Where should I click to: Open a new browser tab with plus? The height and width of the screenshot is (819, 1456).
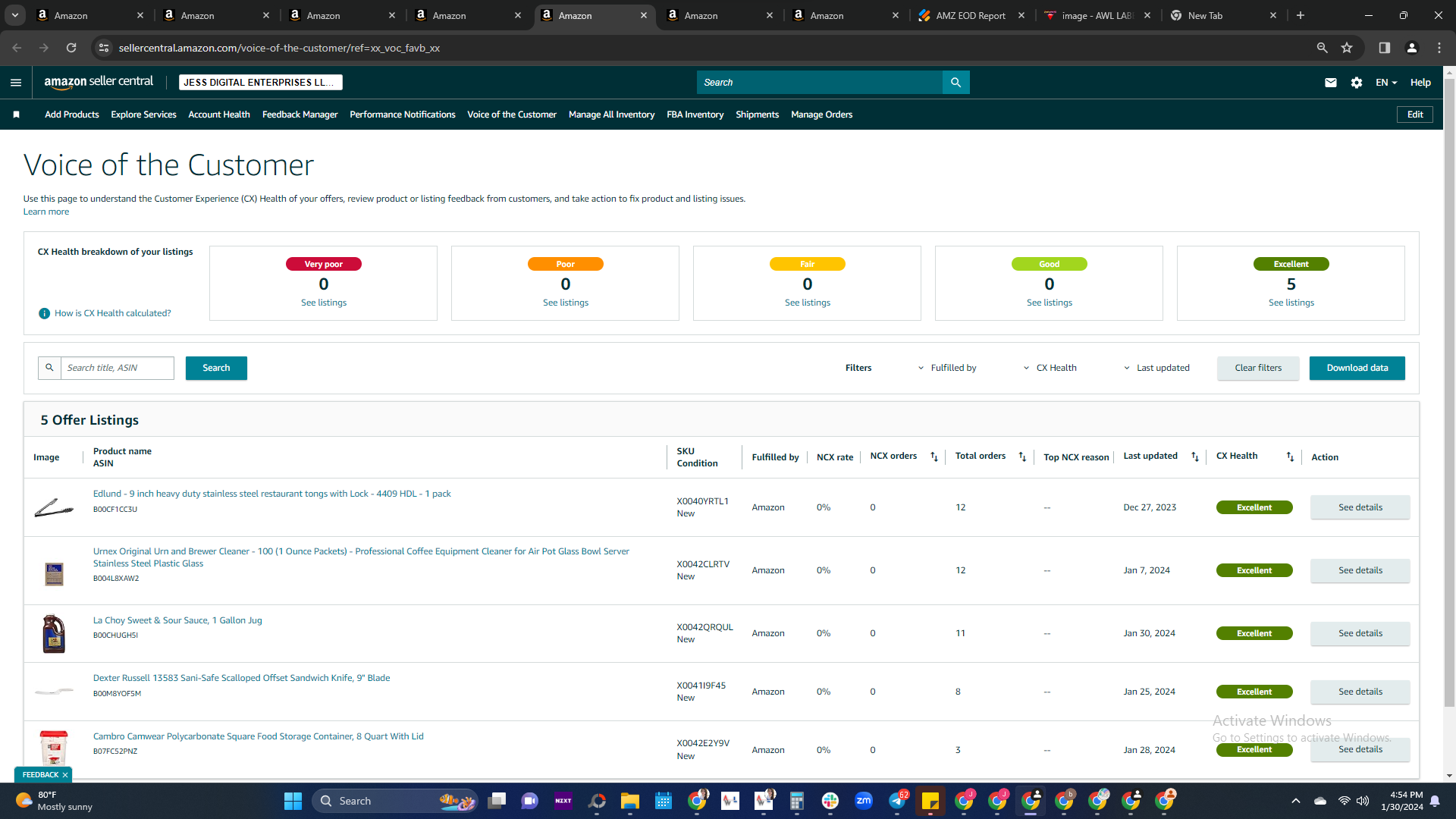coord(1301,15)
